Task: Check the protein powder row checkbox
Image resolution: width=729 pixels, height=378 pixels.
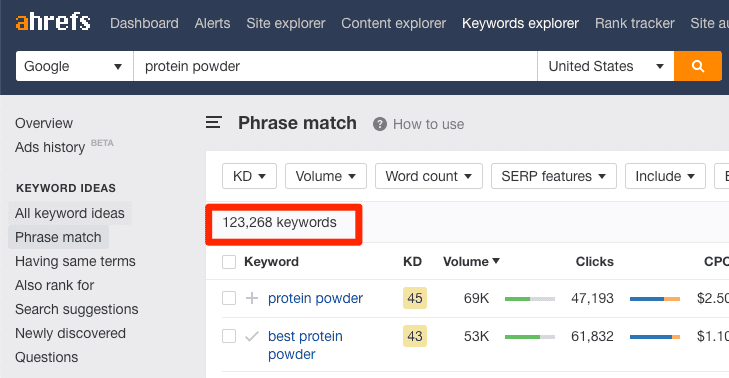Action: pos(229,298)
